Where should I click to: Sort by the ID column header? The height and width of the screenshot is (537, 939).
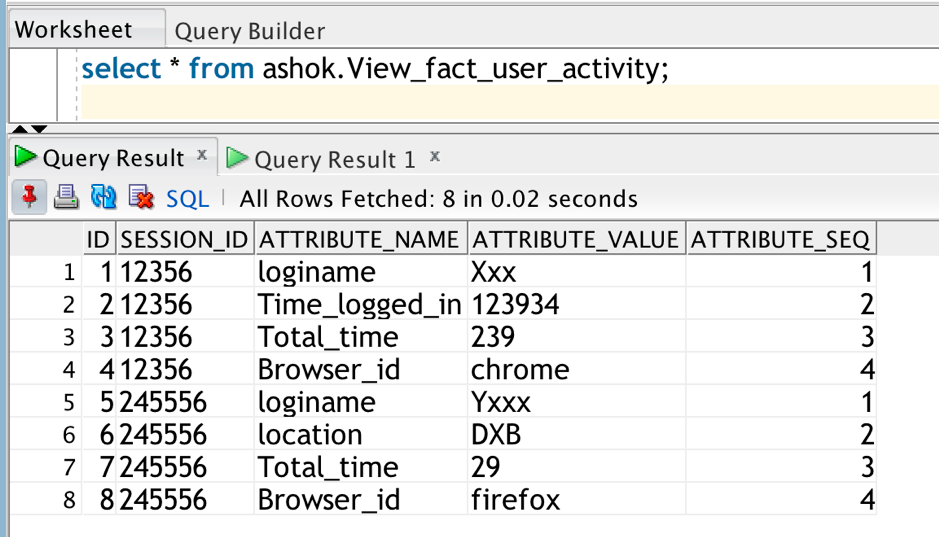pos(98,239)
